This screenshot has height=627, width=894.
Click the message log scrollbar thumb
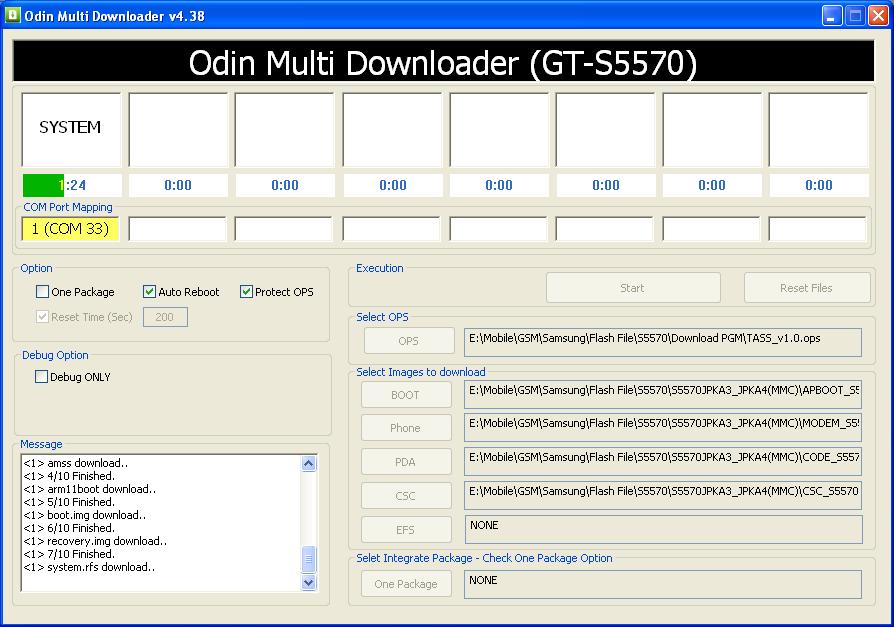coord(308,559)
